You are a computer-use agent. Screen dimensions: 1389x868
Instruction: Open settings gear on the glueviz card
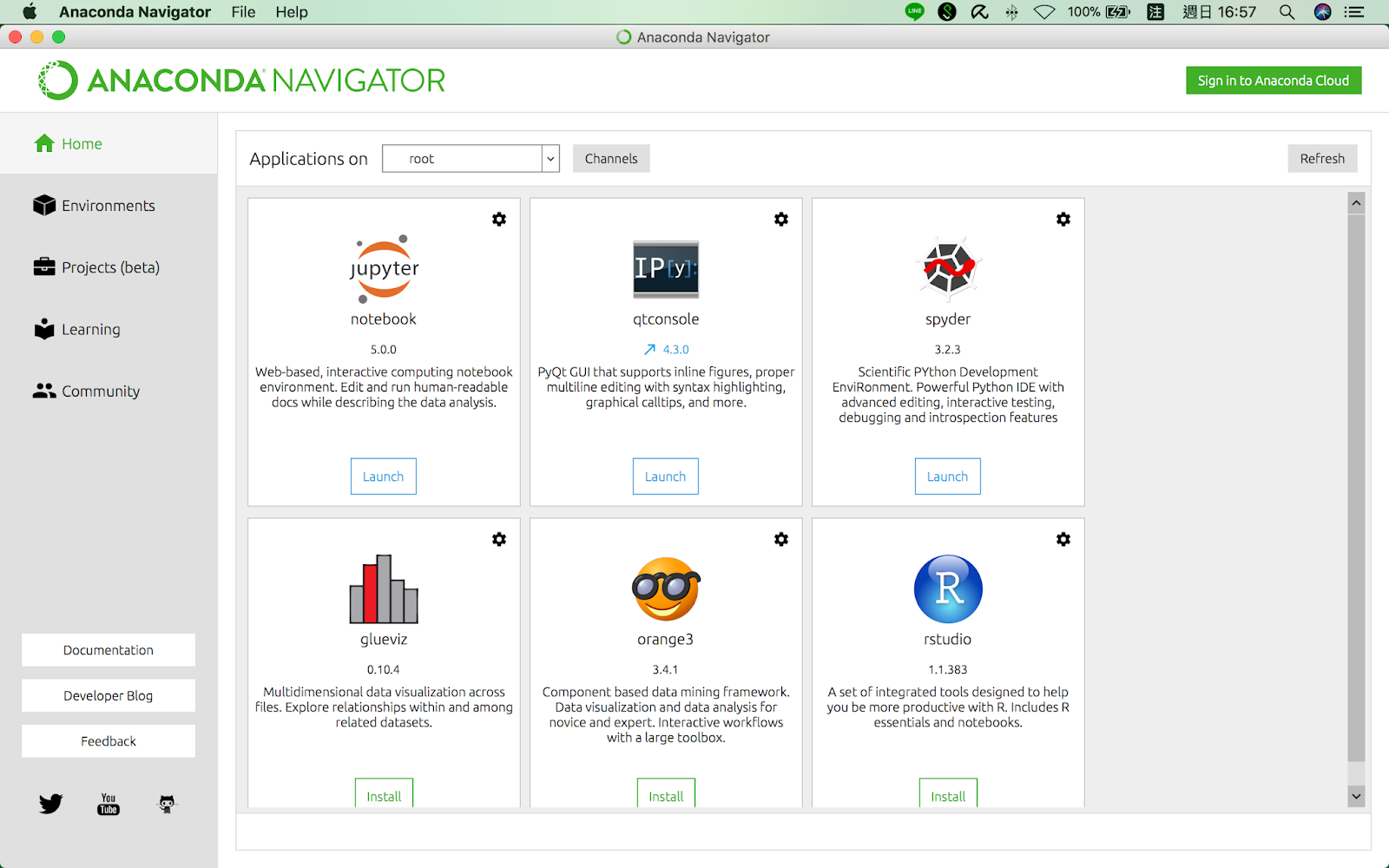click(499, 540)
